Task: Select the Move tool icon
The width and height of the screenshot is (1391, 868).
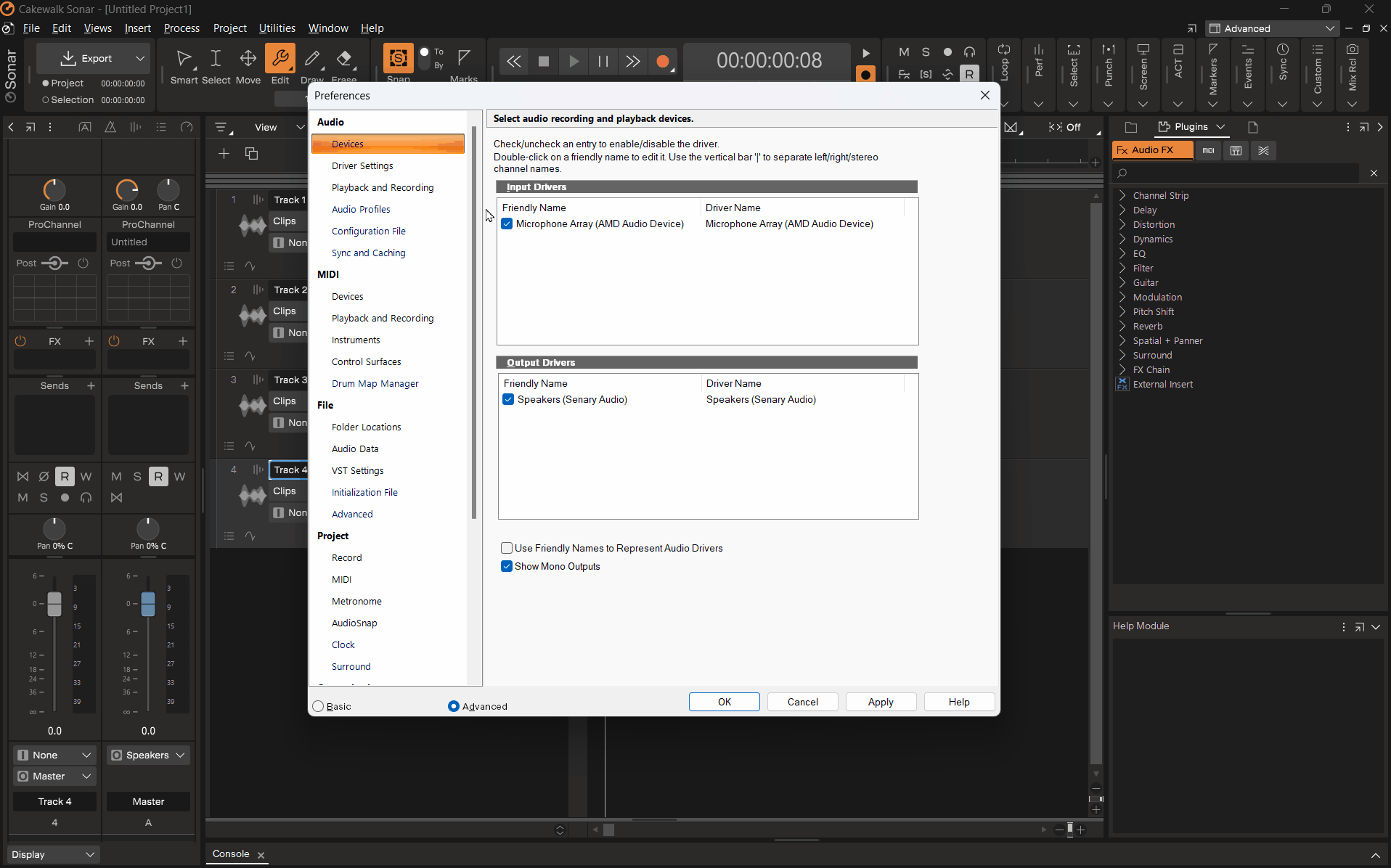Action: [248, 59]
